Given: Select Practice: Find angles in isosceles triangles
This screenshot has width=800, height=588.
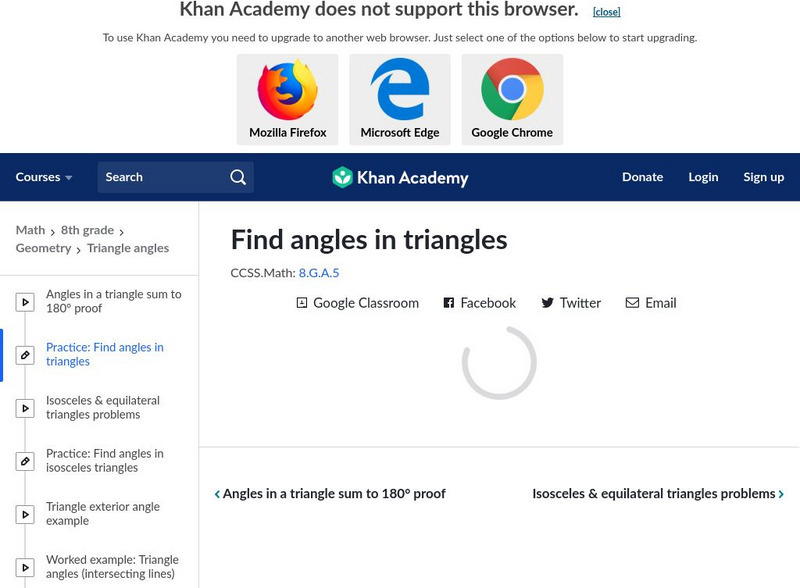Looking at the screenshot, I should [x=104, y=460].
